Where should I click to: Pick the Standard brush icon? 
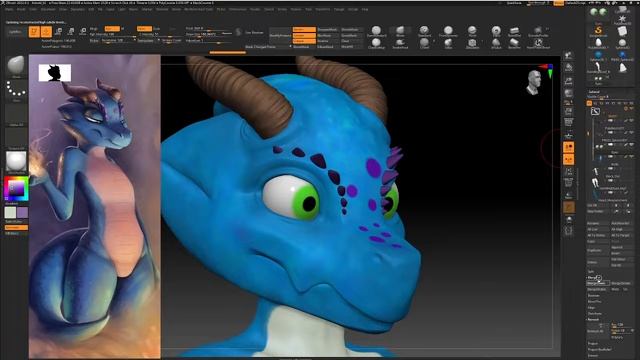coord(424,31)
